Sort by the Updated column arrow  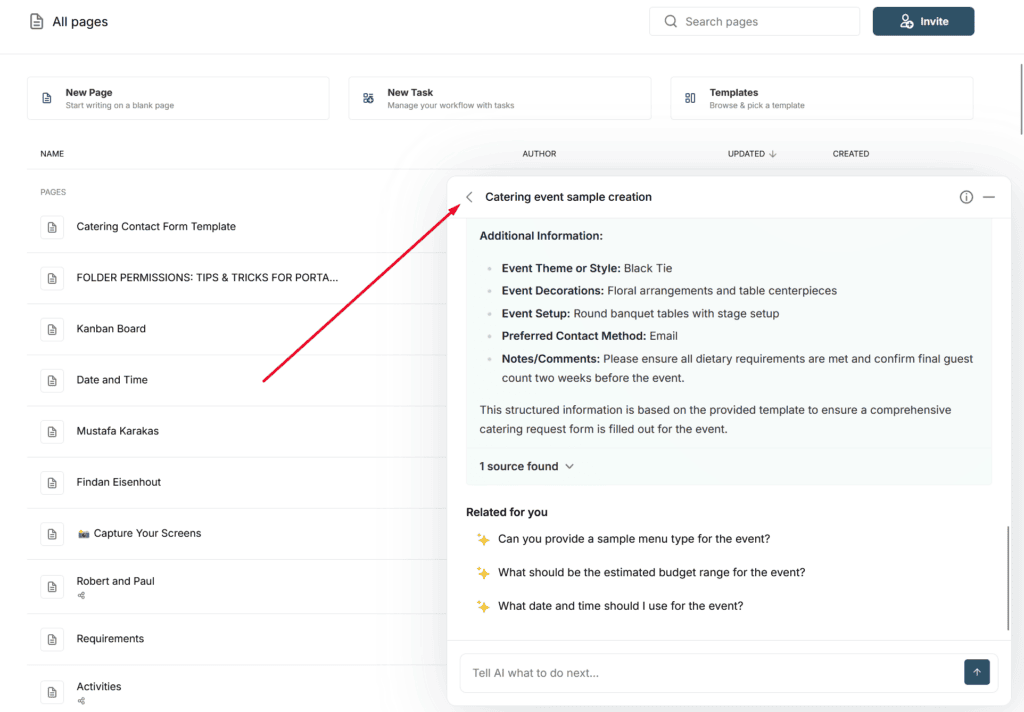tap(773, 154)
